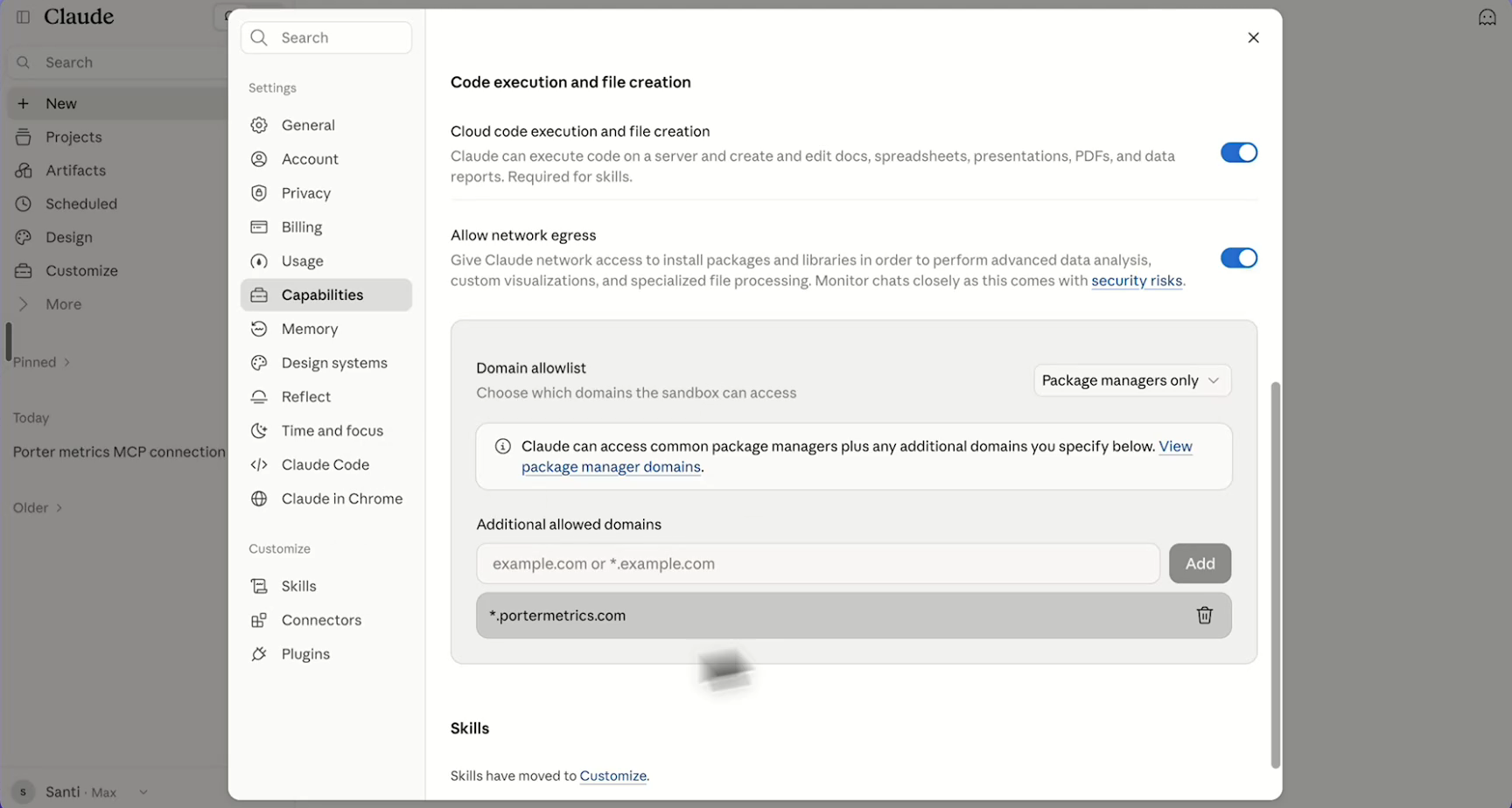Click the ghost incognito icon in the corner
The height and width of the screenshot is (808, 1512).
(1487, 17)
